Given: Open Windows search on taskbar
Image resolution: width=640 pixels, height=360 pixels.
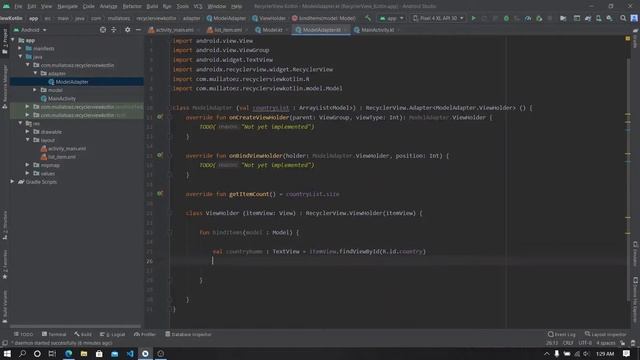Looking at the screenshot, I should click(x=22, y=353).
